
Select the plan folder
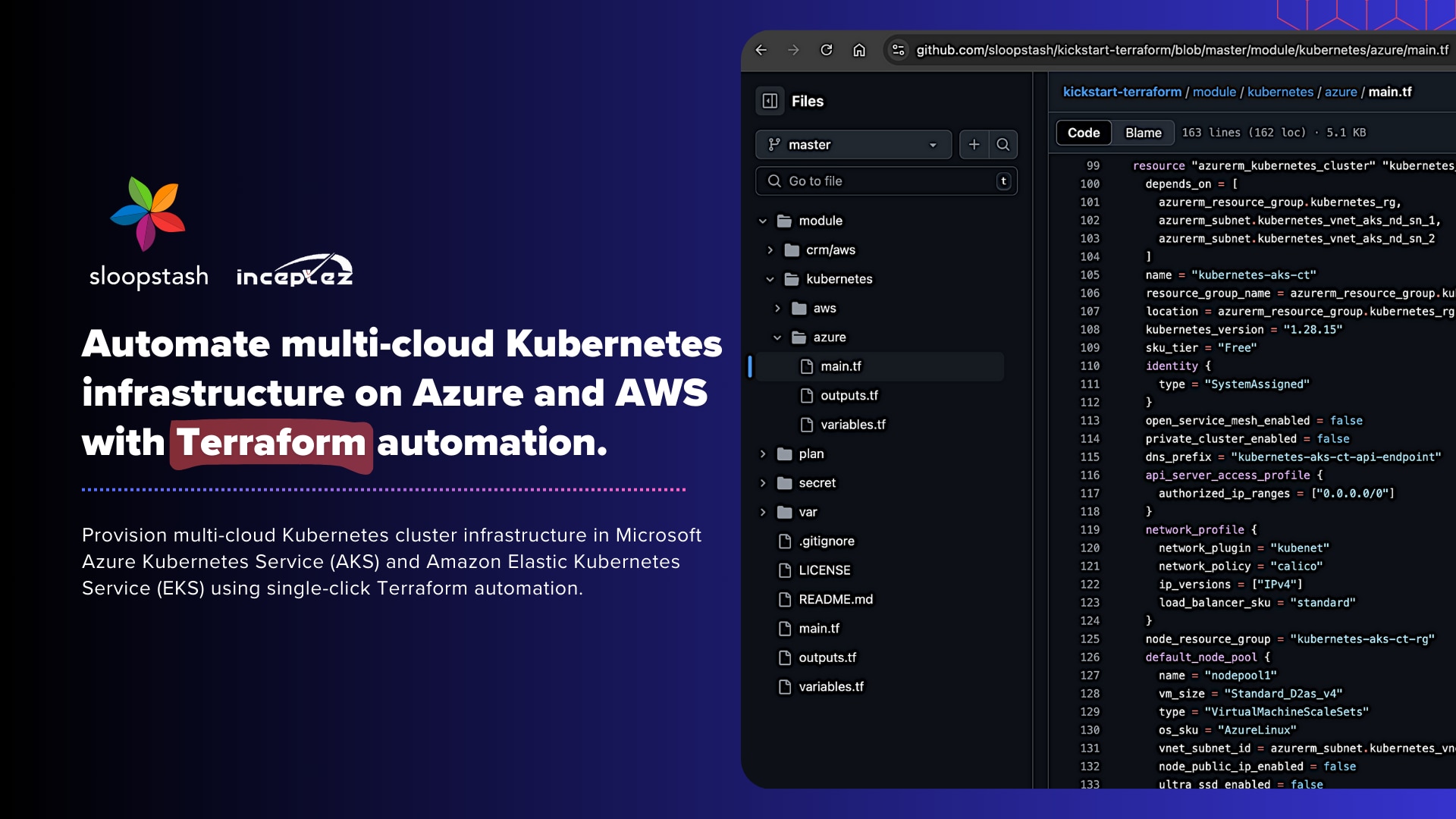tap(811, 454)
